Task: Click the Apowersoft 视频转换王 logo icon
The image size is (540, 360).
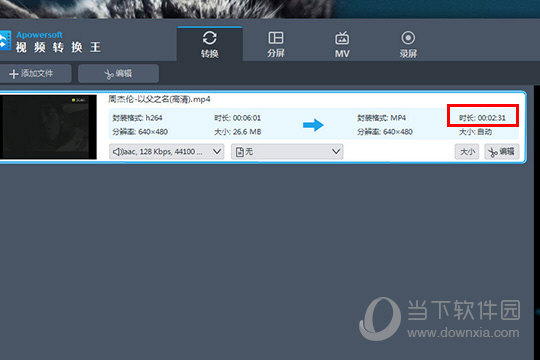Action: [x=6, y=41]
